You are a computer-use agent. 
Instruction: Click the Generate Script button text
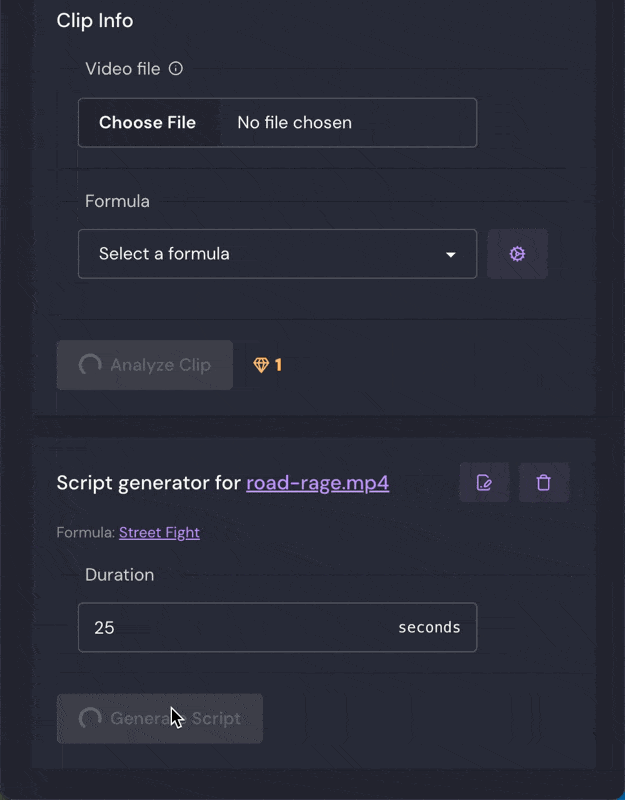tap(176, 718)
